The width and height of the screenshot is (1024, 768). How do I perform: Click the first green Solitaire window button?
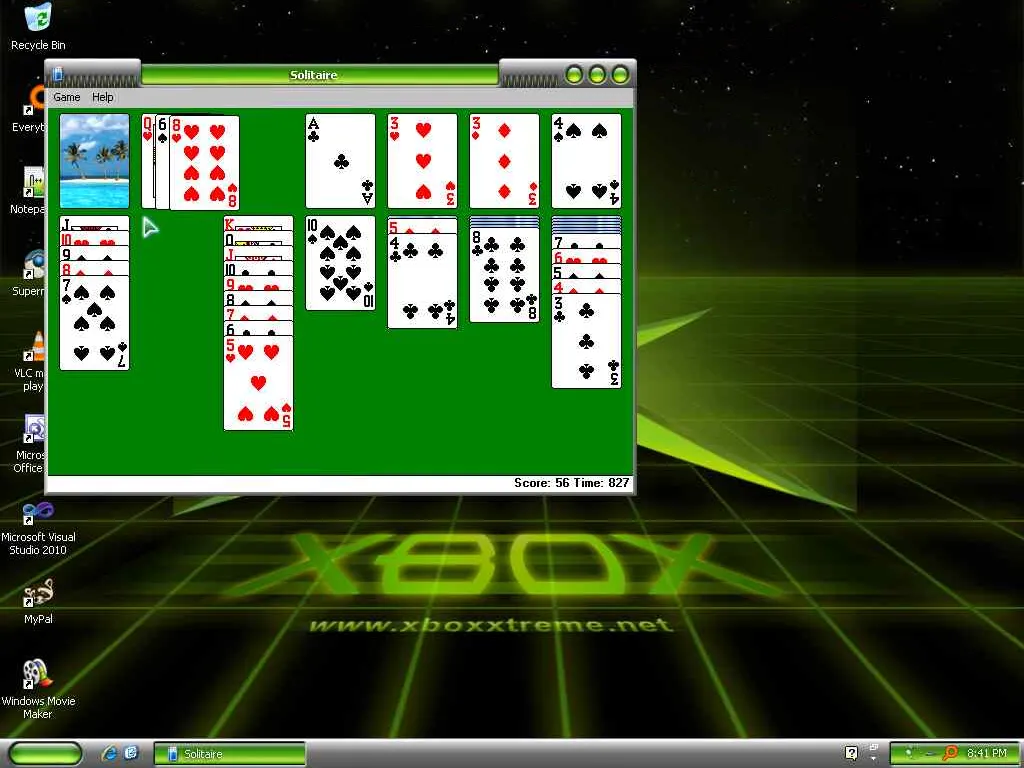(x=574, y=75)
